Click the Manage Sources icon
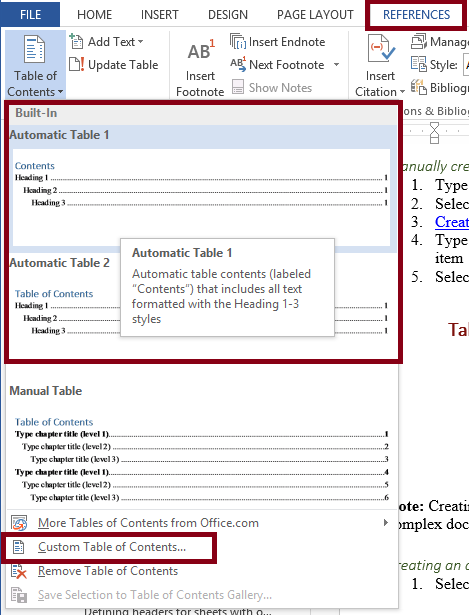This screenshot has width=469, height=615. [418, 41]
